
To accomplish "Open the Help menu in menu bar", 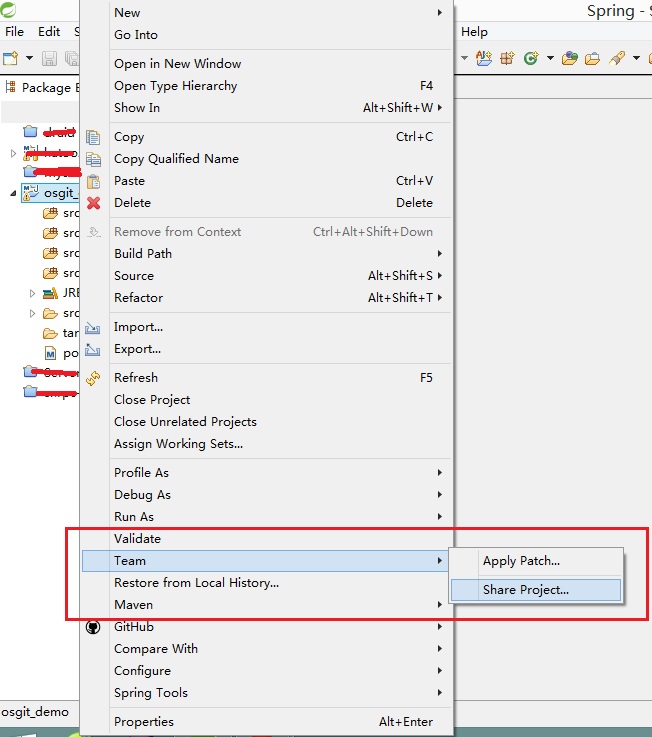I will (x=474, y=32).
